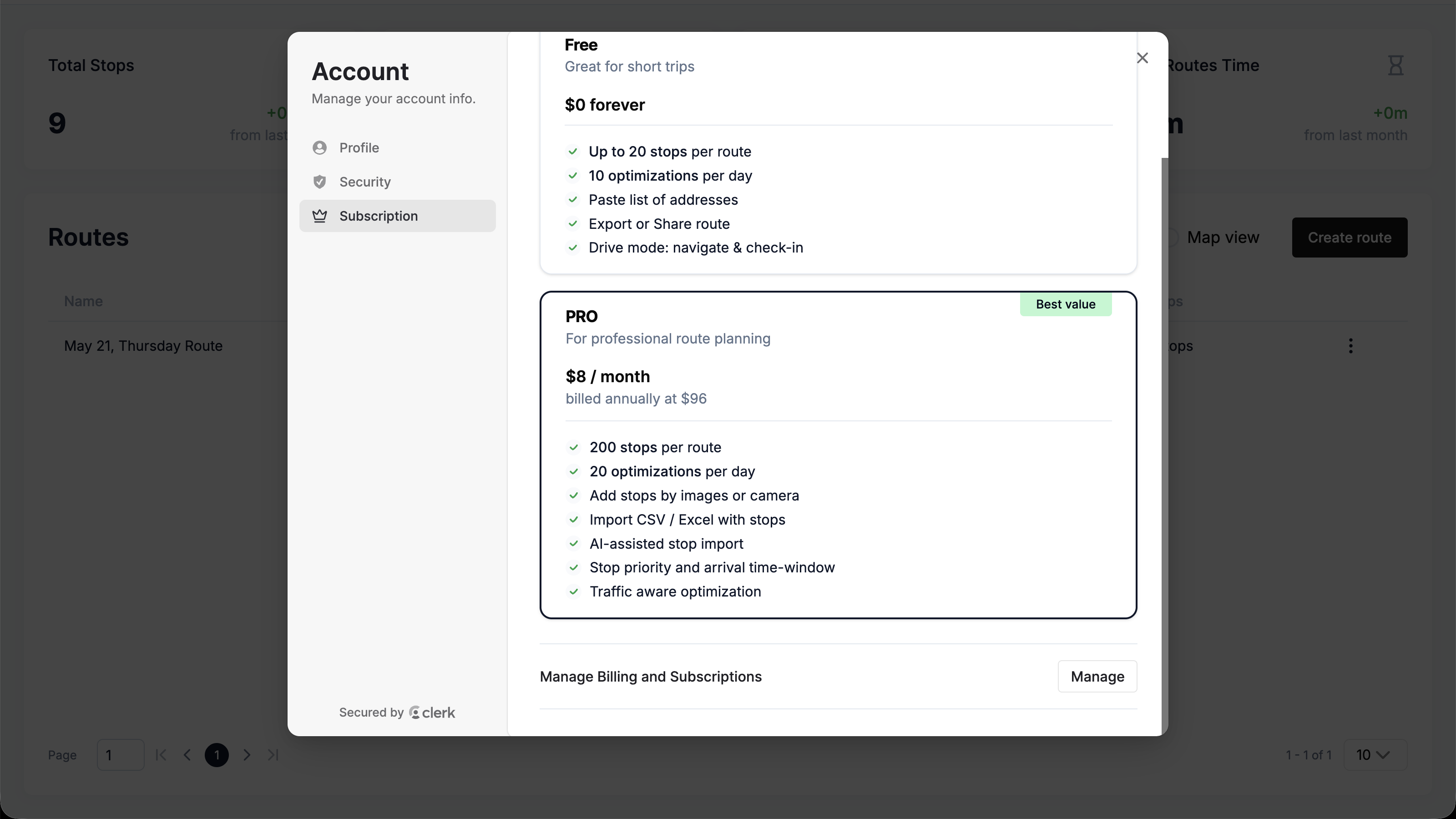Click the Subscription crown icon
Screen dimensions: 1456x819
319,216
